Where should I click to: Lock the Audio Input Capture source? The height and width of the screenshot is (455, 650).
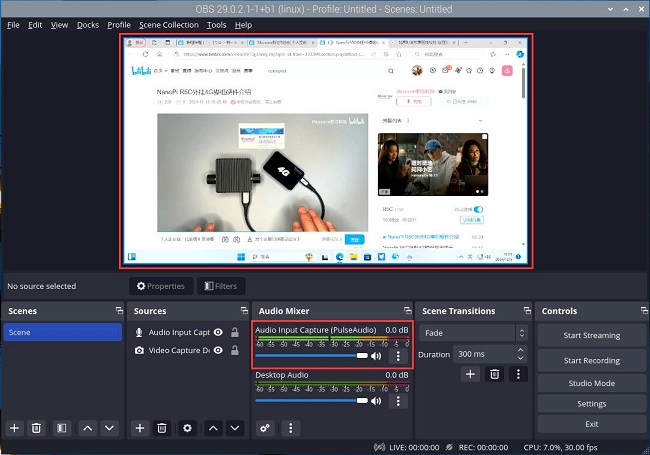[x=235, y=332]
